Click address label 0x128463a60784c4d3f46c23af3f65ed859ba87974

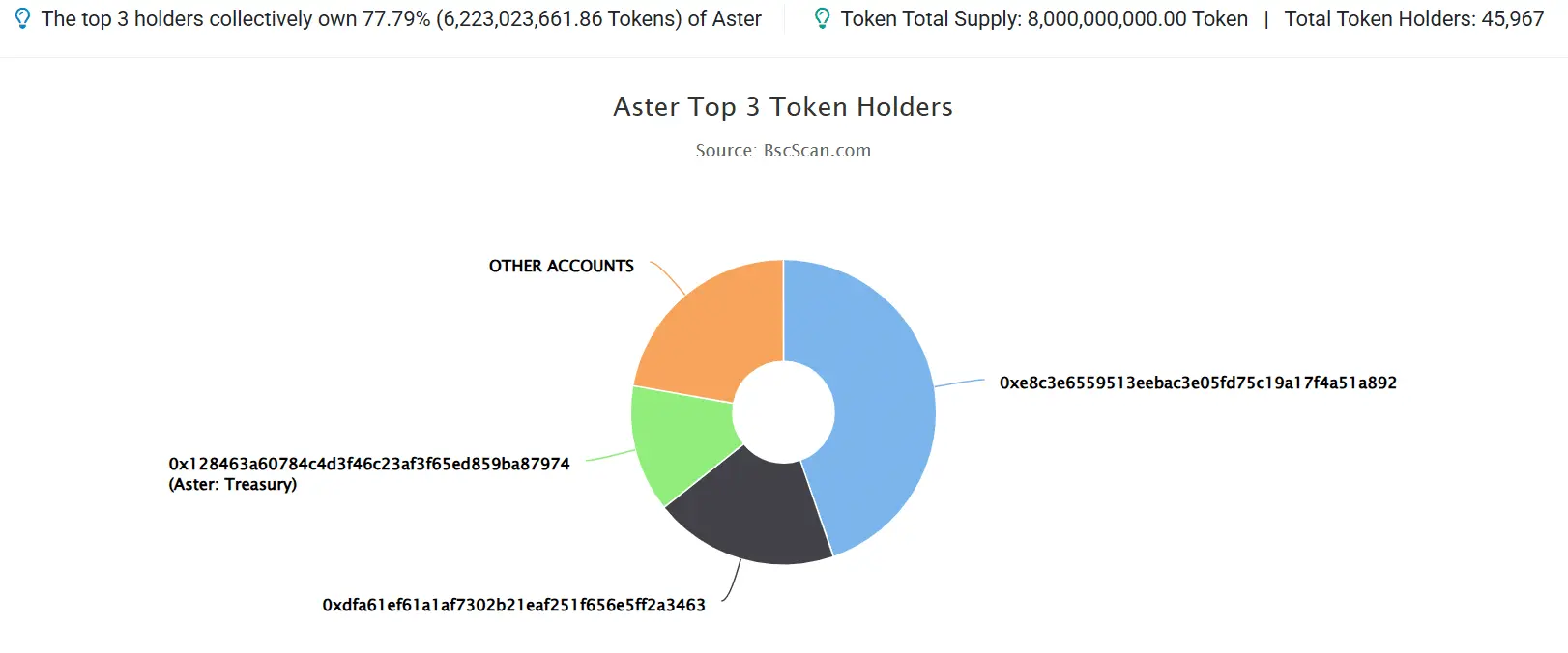click(369, 464)
